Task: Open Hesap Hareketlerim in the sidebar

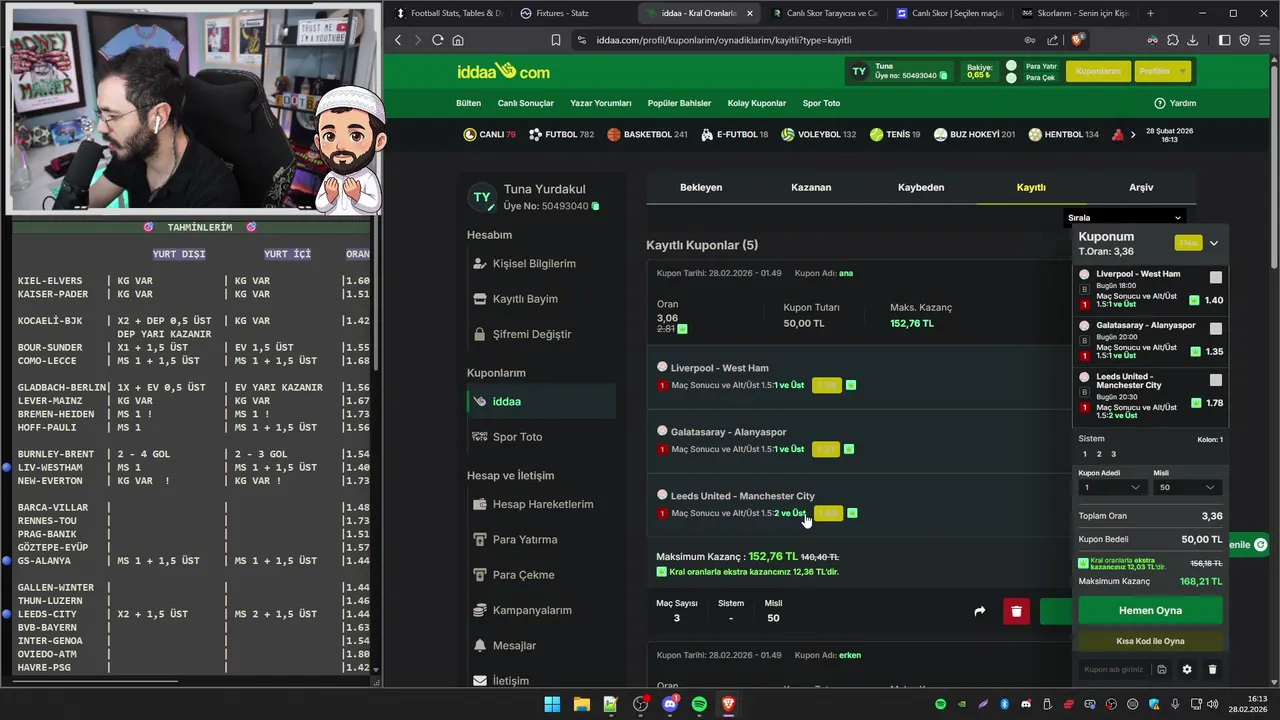Action: tap(543, 504)
